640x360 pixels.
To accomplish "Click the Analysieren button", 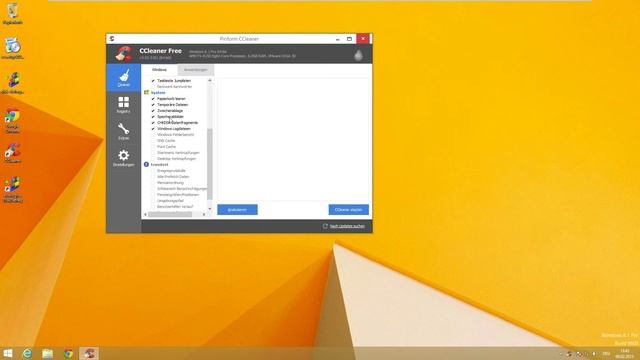I will [237, 210].
